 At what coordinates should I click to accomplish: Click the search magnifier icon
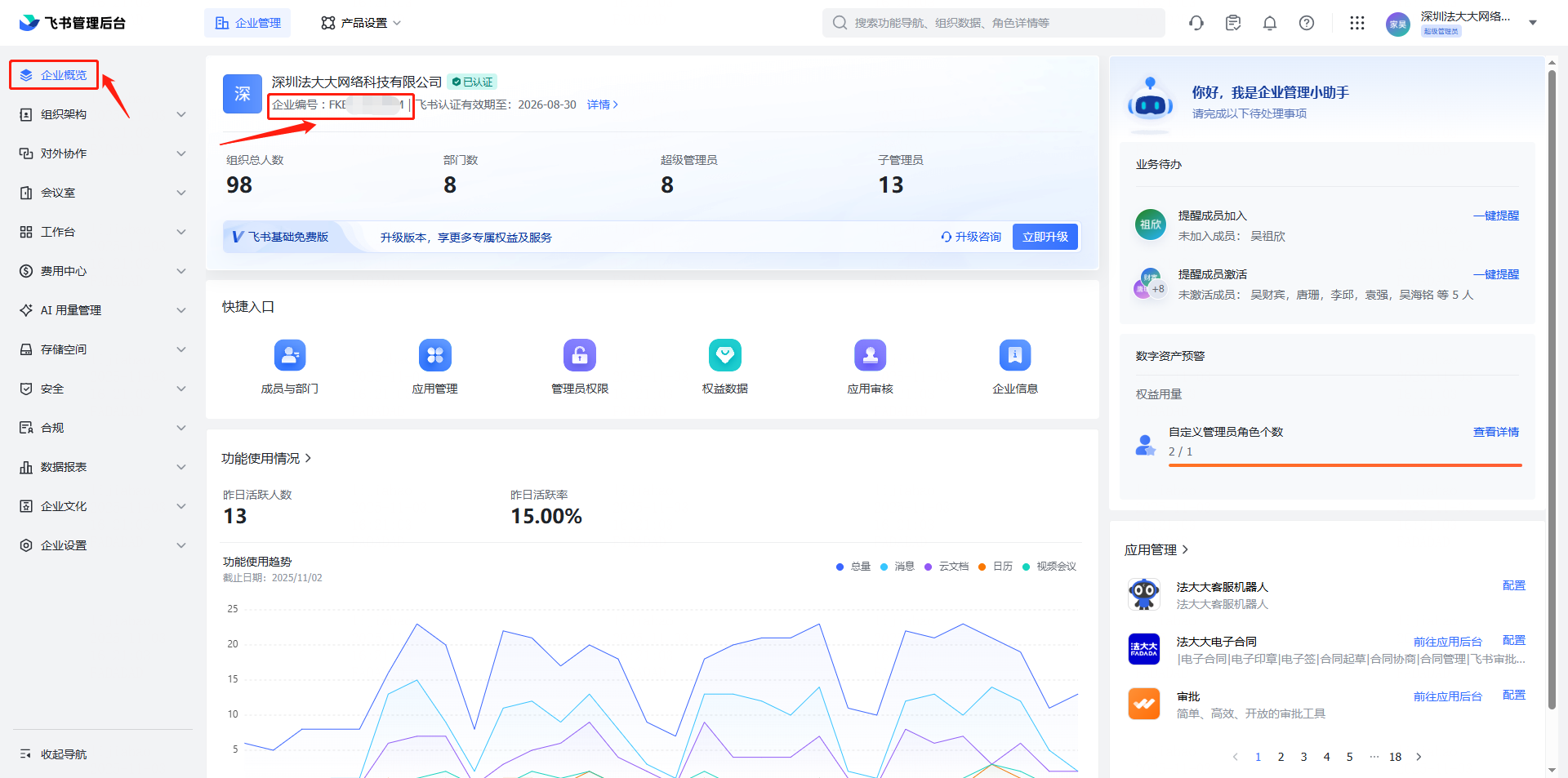(840, 23)
